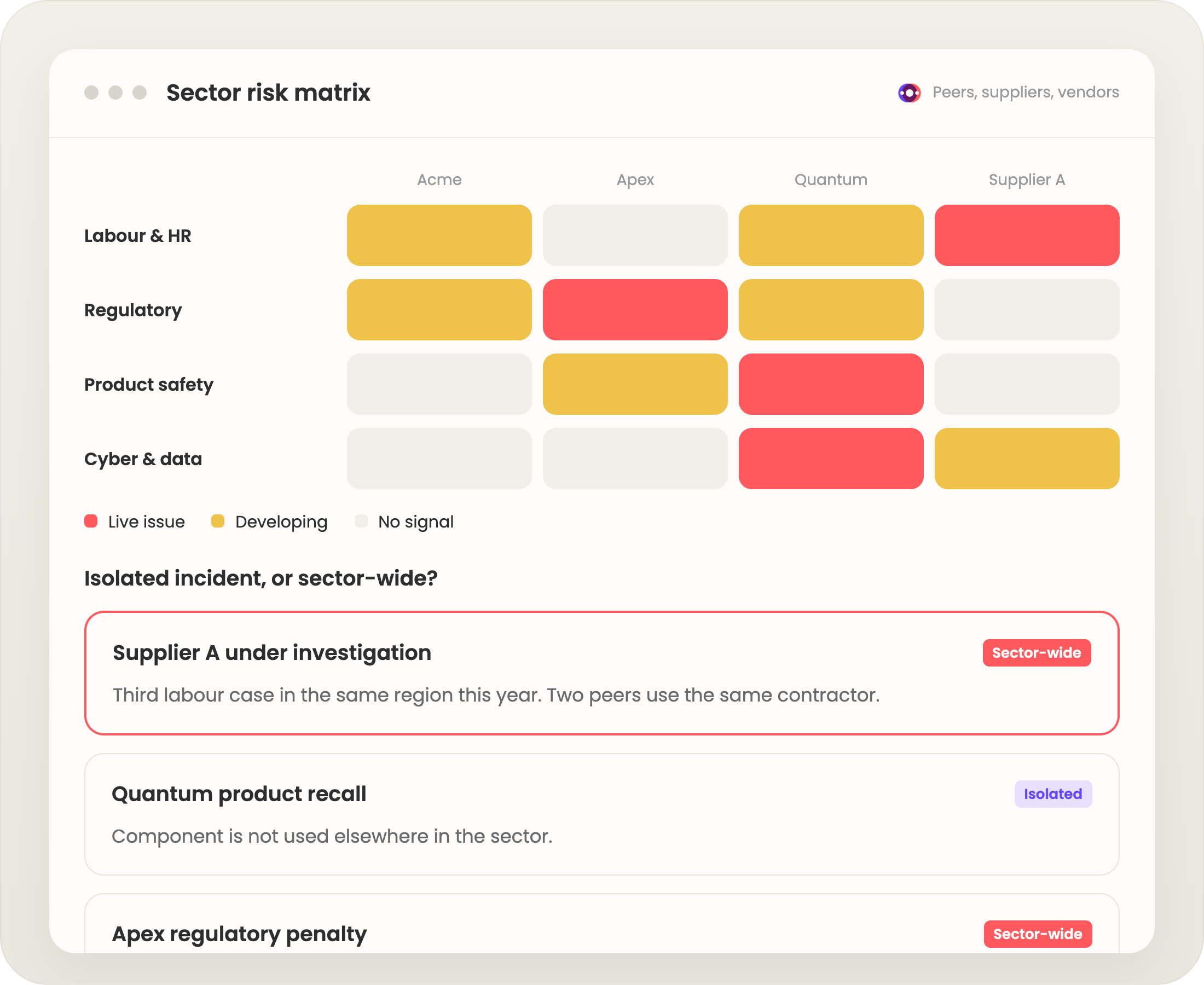
Task: Click the purple eye logo icon
Action: pos(909,92)
